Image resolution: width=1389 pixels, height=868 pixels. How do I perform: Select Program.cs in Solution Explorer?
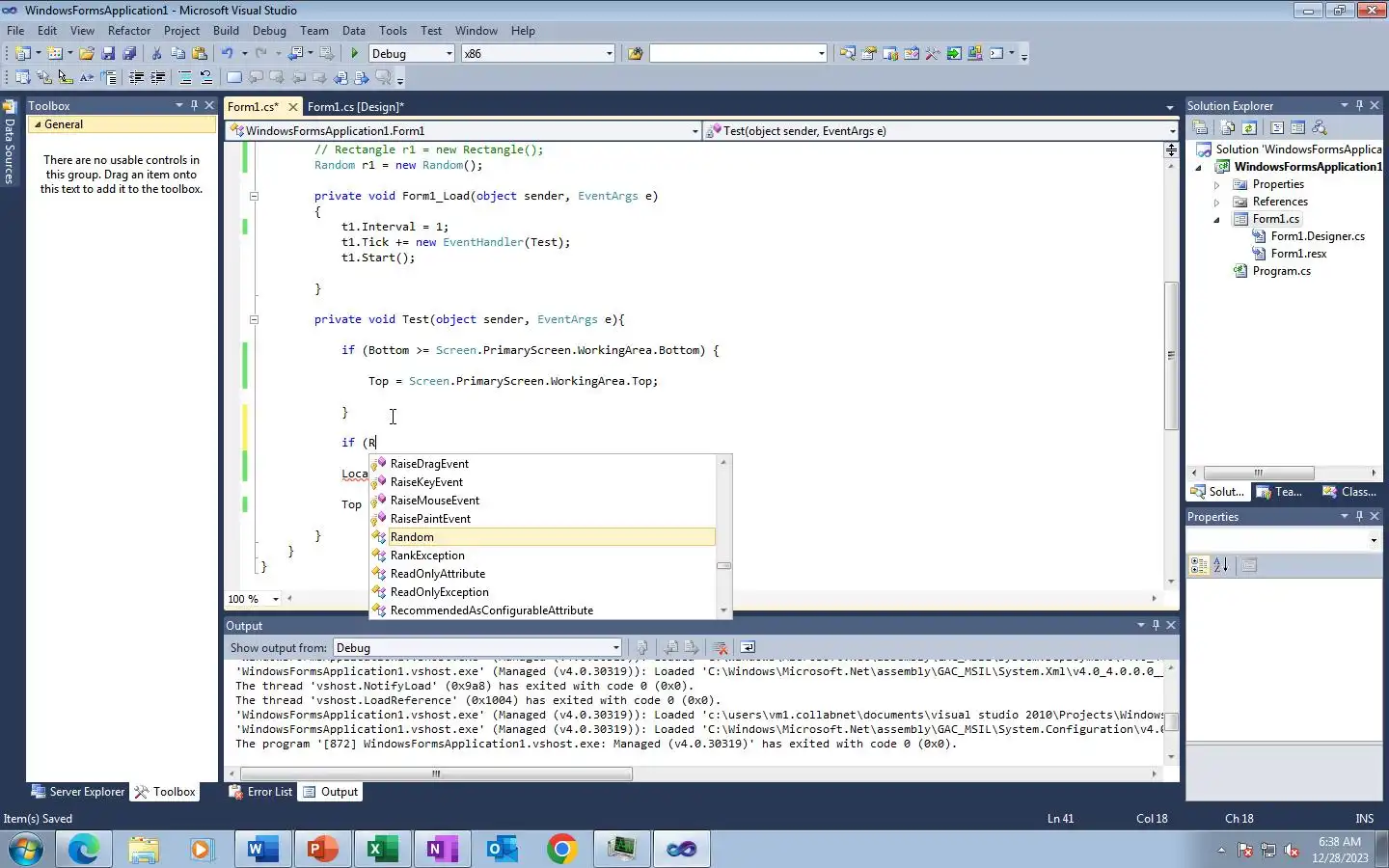tap(1281, 271)
